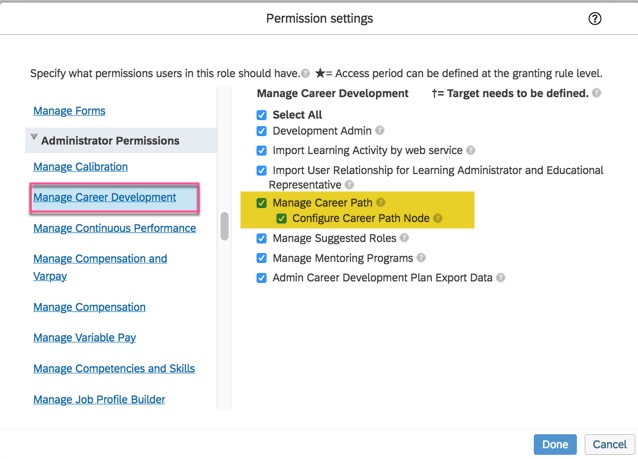Click the left panel scrollbar thumb
Image resolution: width=638 pixels, height=459 pixels.
[x=225, y=227]
